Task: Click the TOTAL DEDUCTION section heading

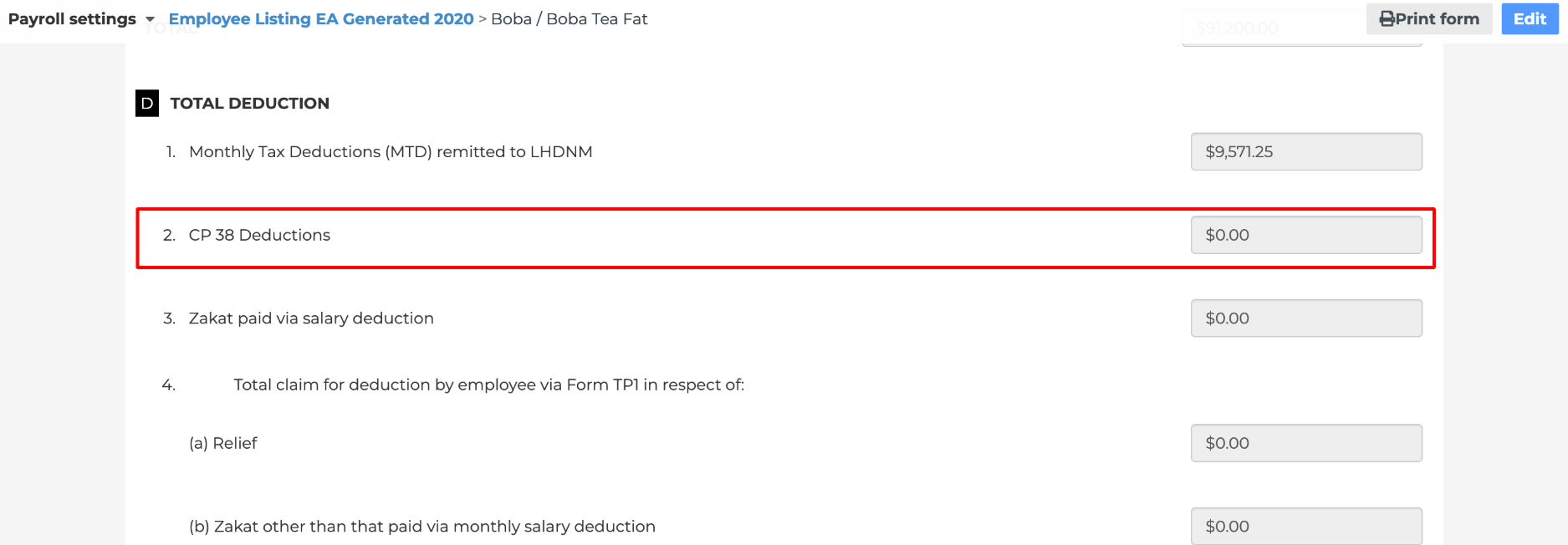Action: [250, 103]
